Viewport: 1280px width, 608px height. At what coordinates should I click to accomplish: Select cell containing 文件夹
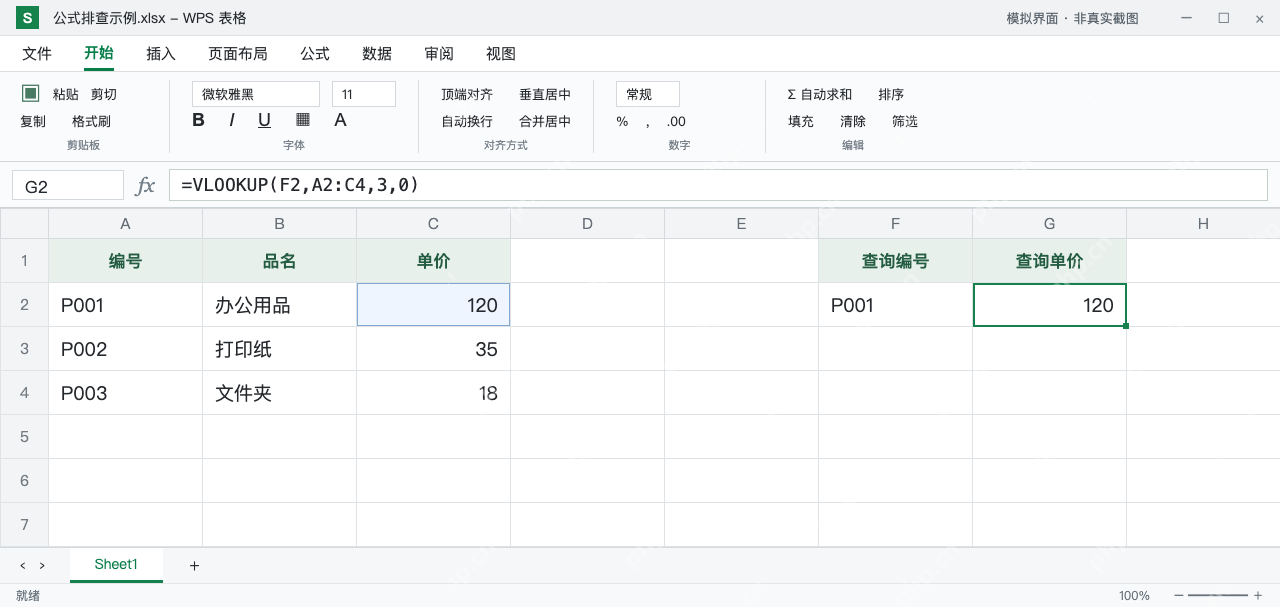tap(280, 393)
